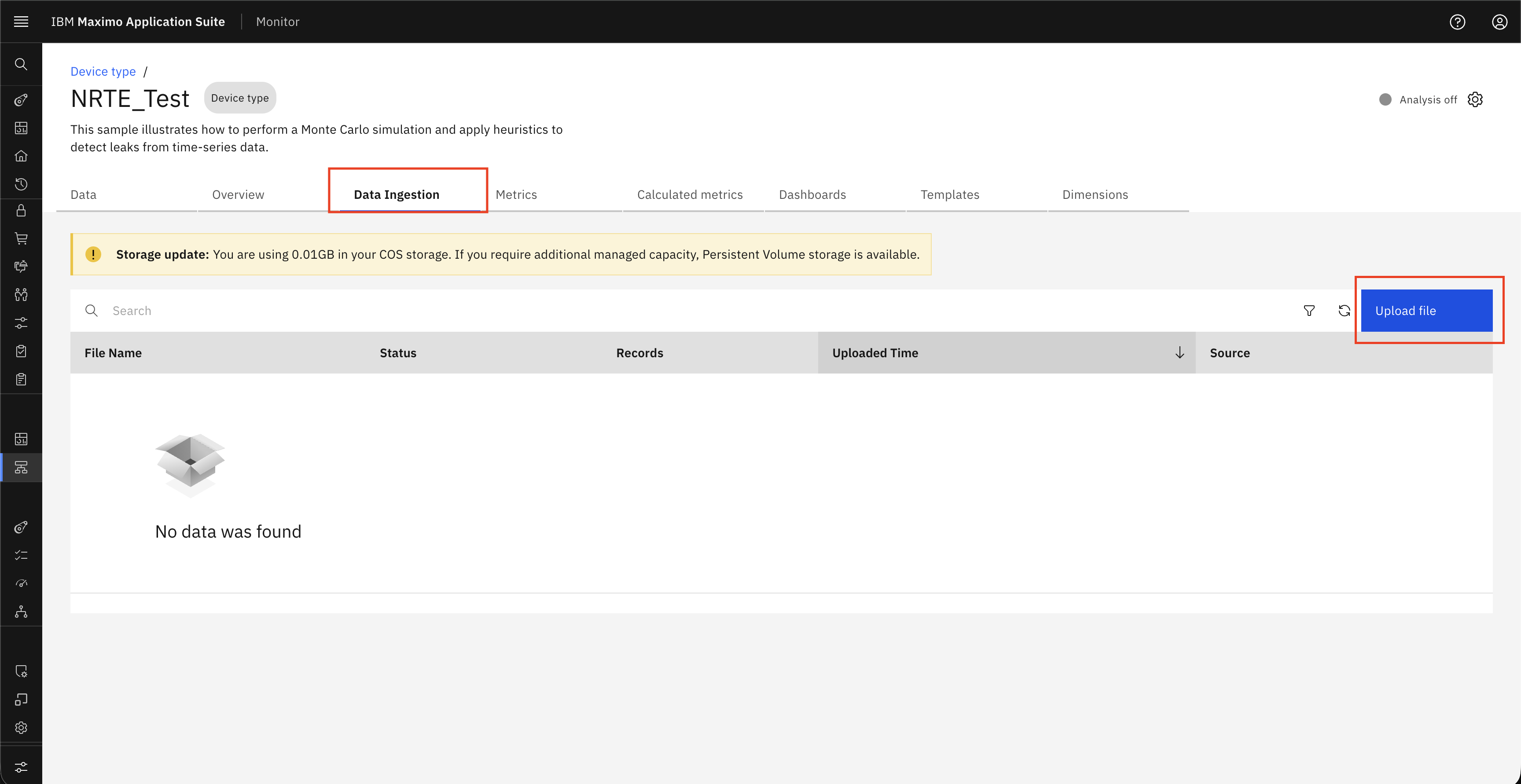Open the hamburger navigation menu

coord(21,22)
